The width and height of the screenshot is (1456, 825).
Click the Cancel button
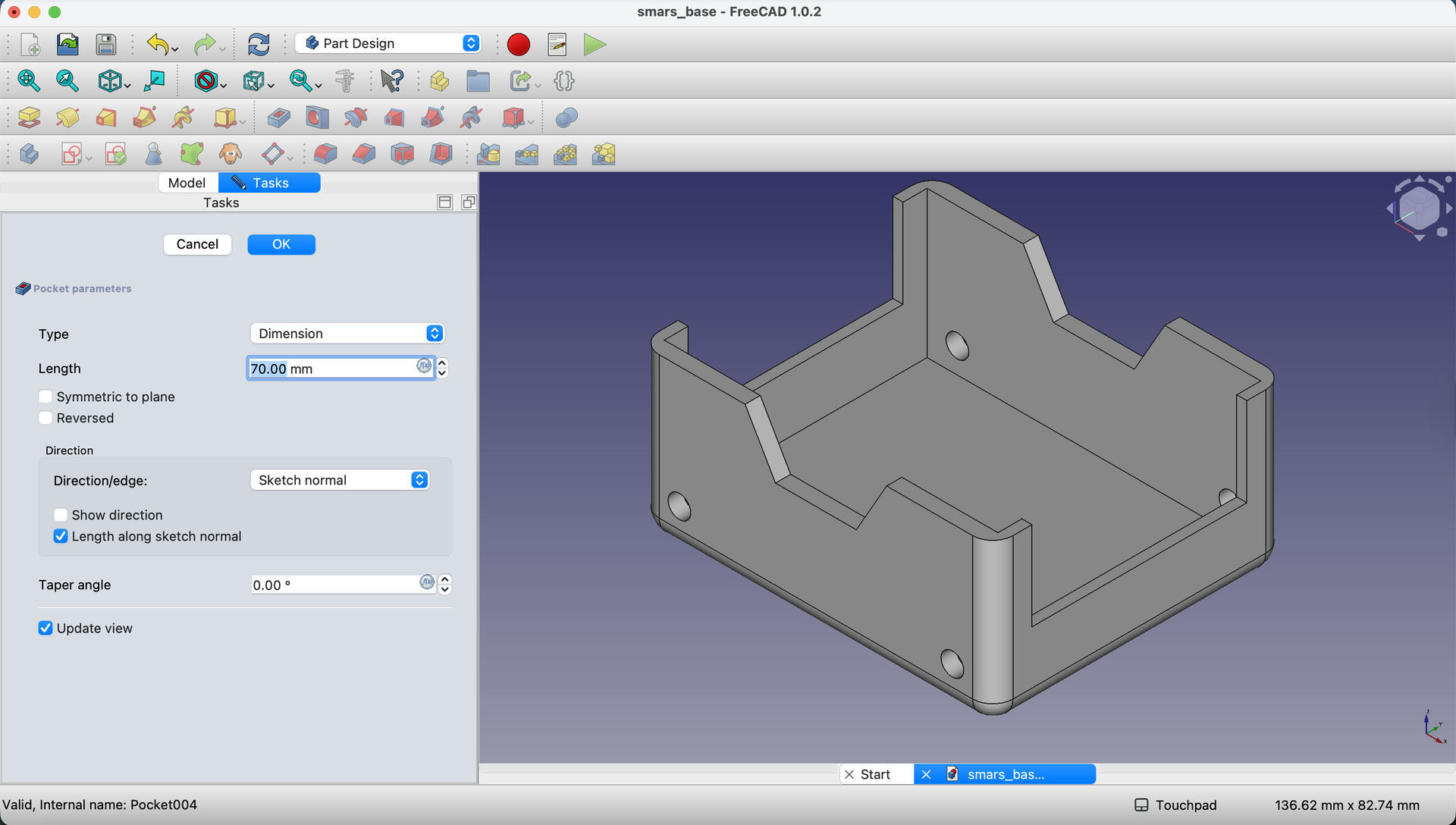click(x=197, y=244)
